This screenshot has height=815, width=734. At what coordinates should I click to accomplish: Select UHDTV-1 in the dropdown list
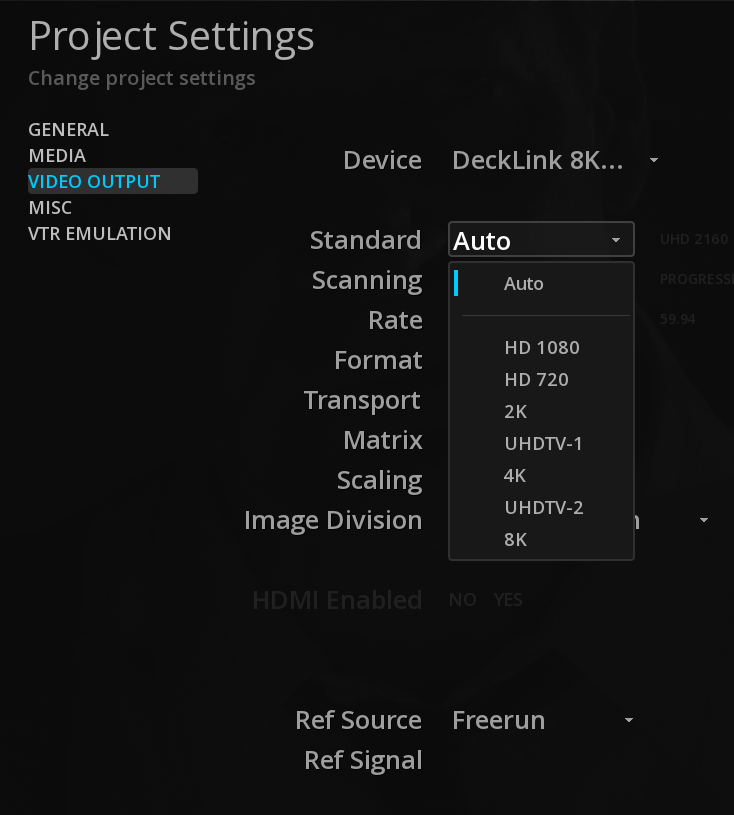543,444
